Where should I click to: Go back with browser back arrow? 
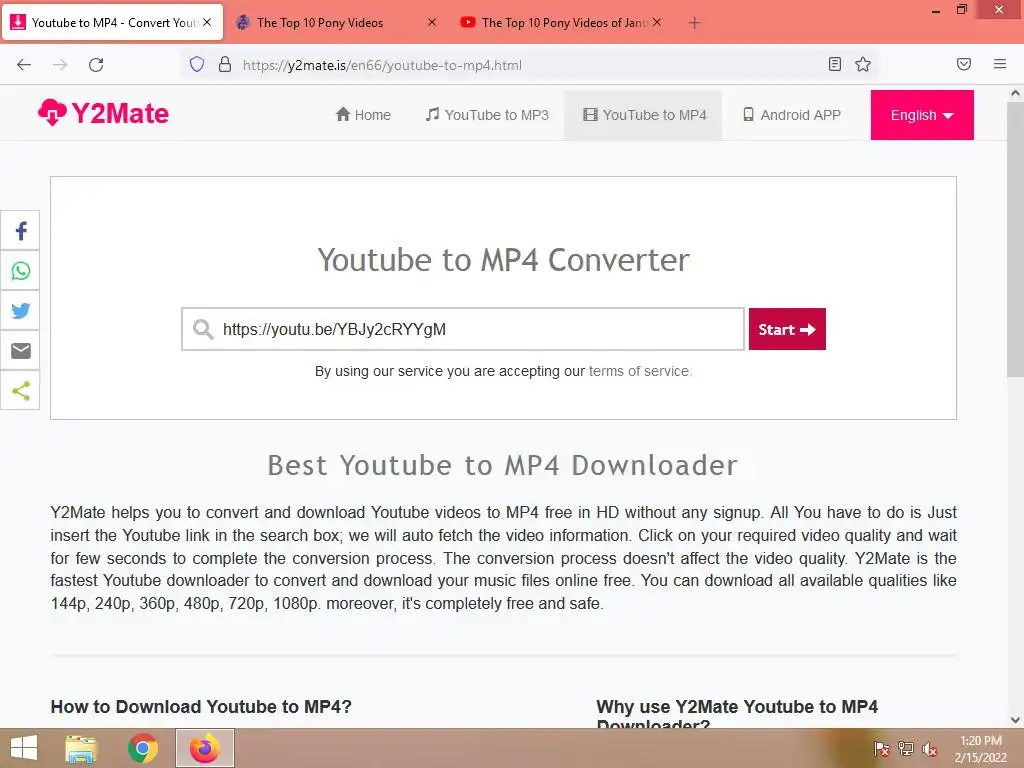pyautogui.click(x=24, y=65)
